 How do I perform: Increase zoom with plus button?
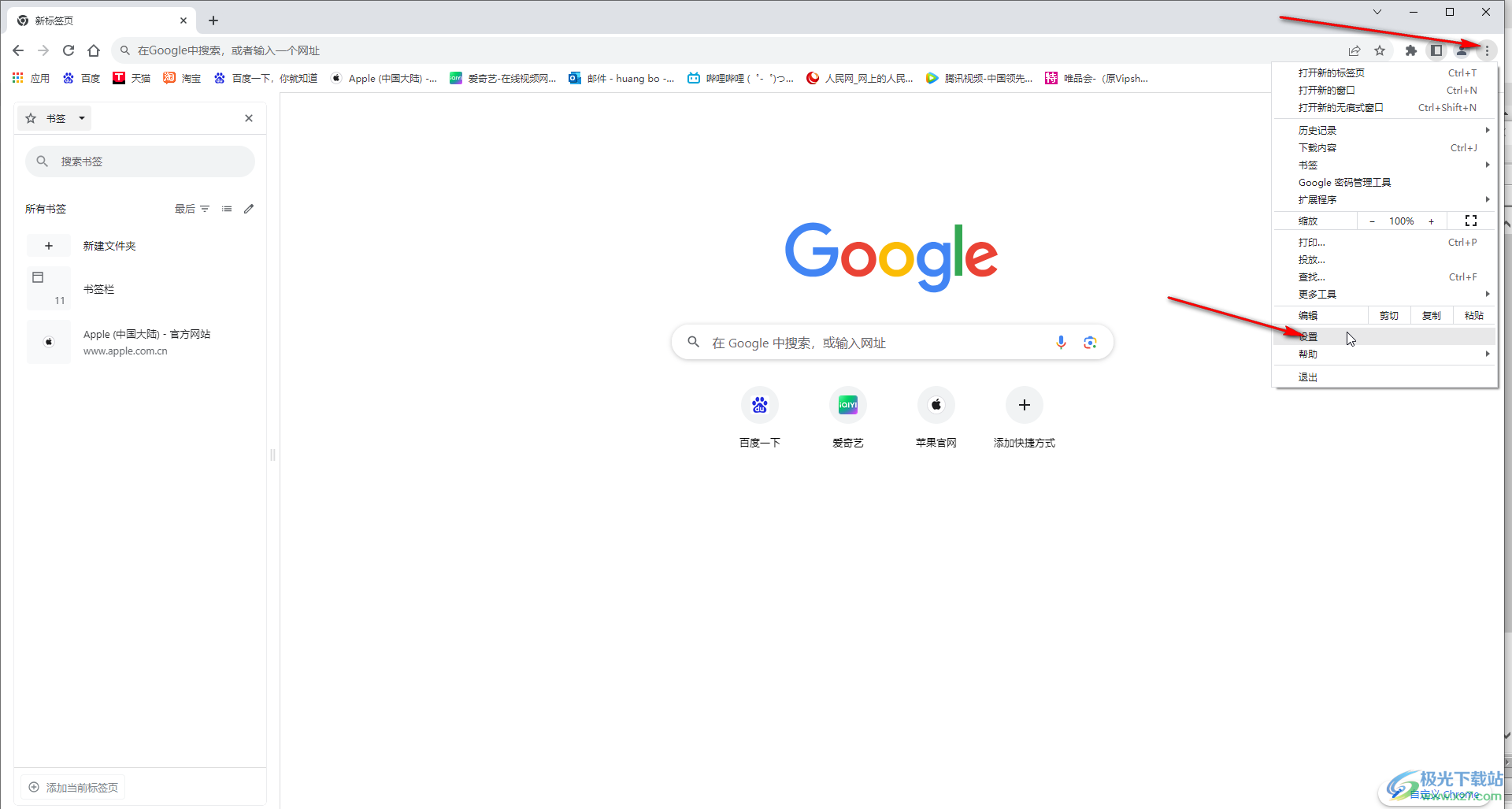pyautogui.click(x=1431, y=221)
